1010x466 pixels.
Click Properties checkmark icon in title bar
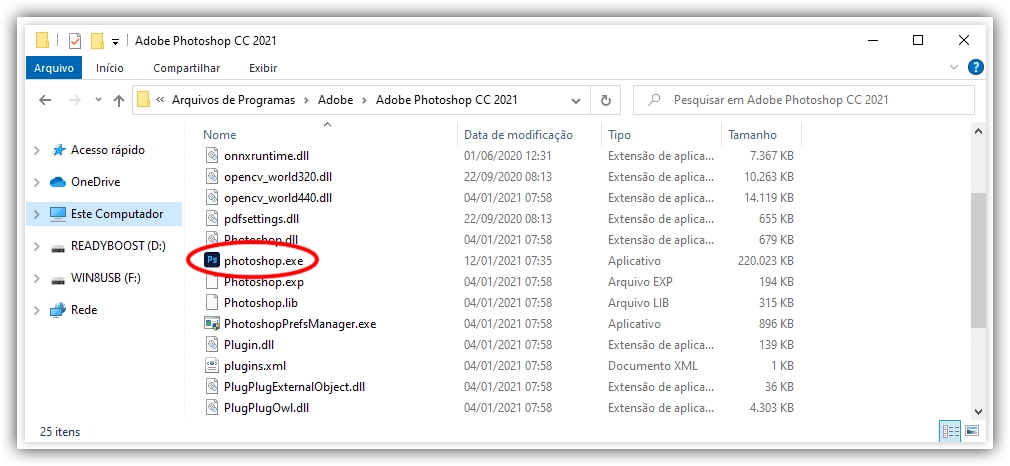click(75, 41)
